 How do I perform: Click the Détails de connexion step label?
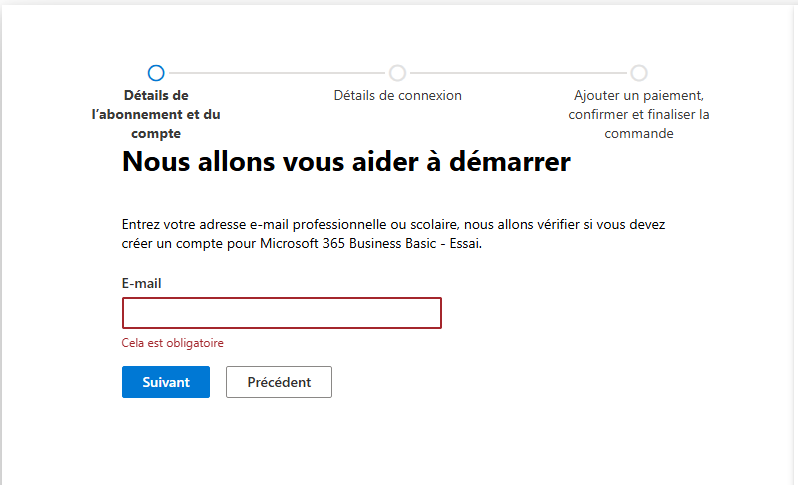[397, 95]
